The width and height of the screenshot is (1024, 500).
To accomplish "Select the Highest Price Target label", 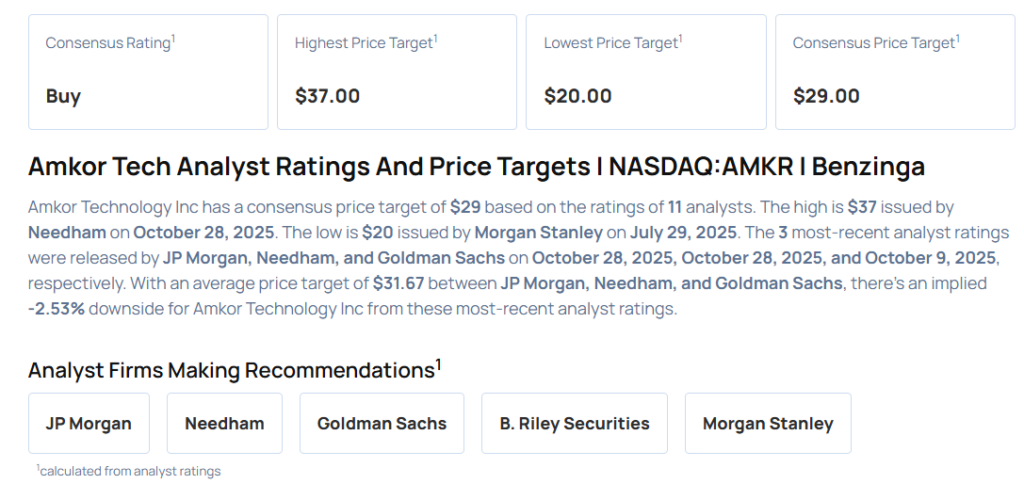I will click(366, 43).
